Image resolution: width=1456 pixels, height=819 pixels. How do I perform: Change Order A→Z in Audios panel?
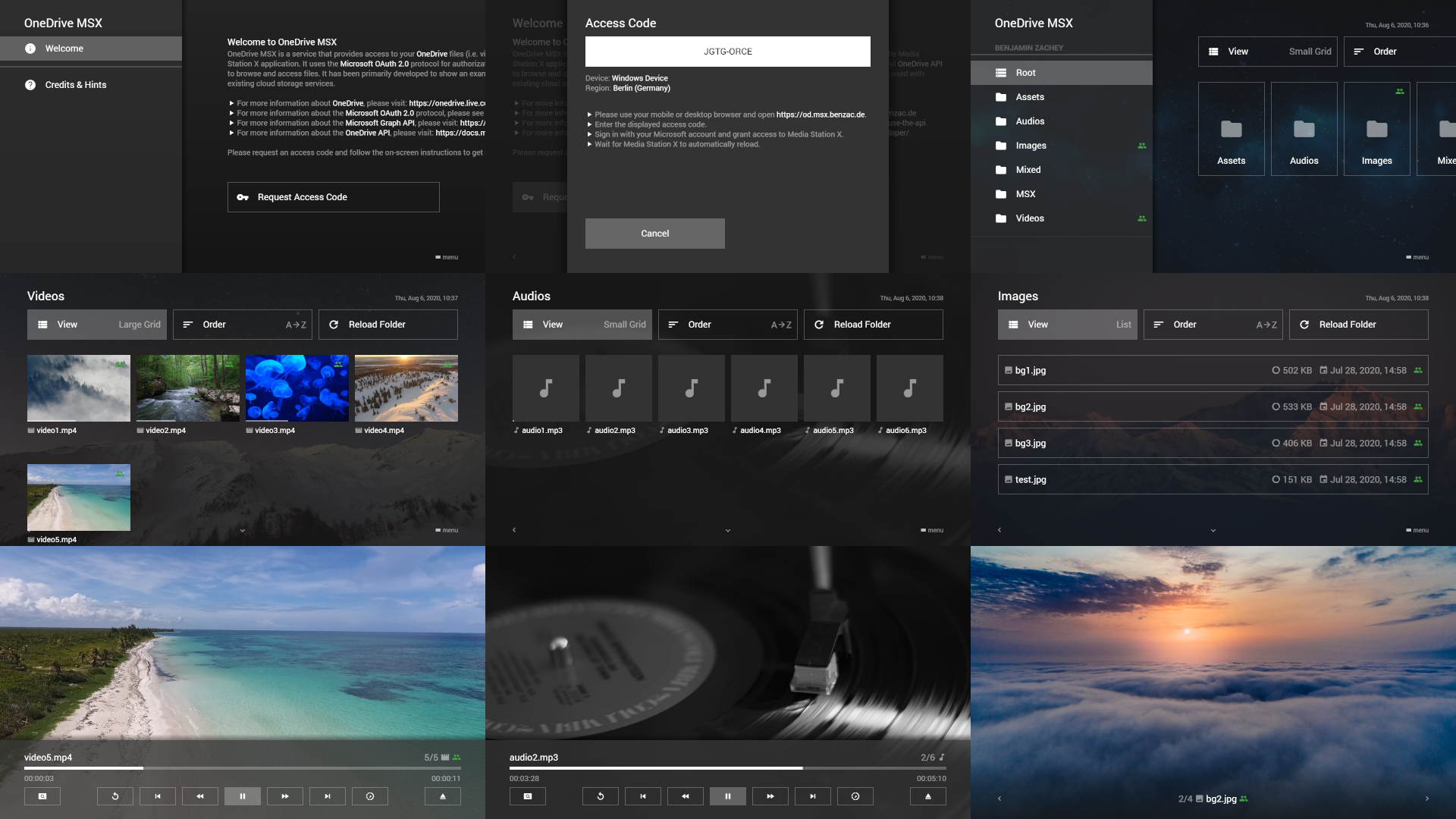728,325
